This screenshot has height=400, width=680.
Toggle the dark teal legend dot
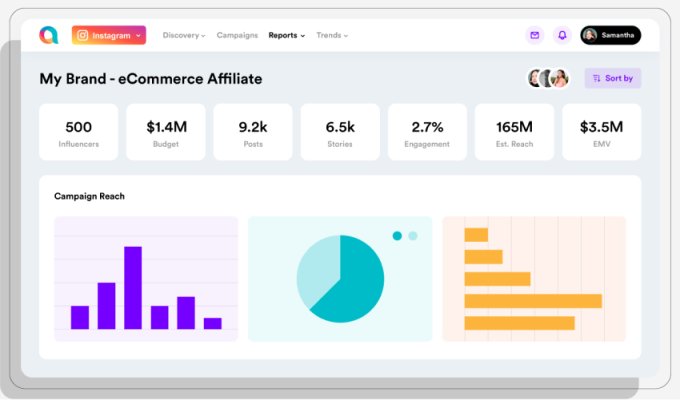tap(397, 236)
